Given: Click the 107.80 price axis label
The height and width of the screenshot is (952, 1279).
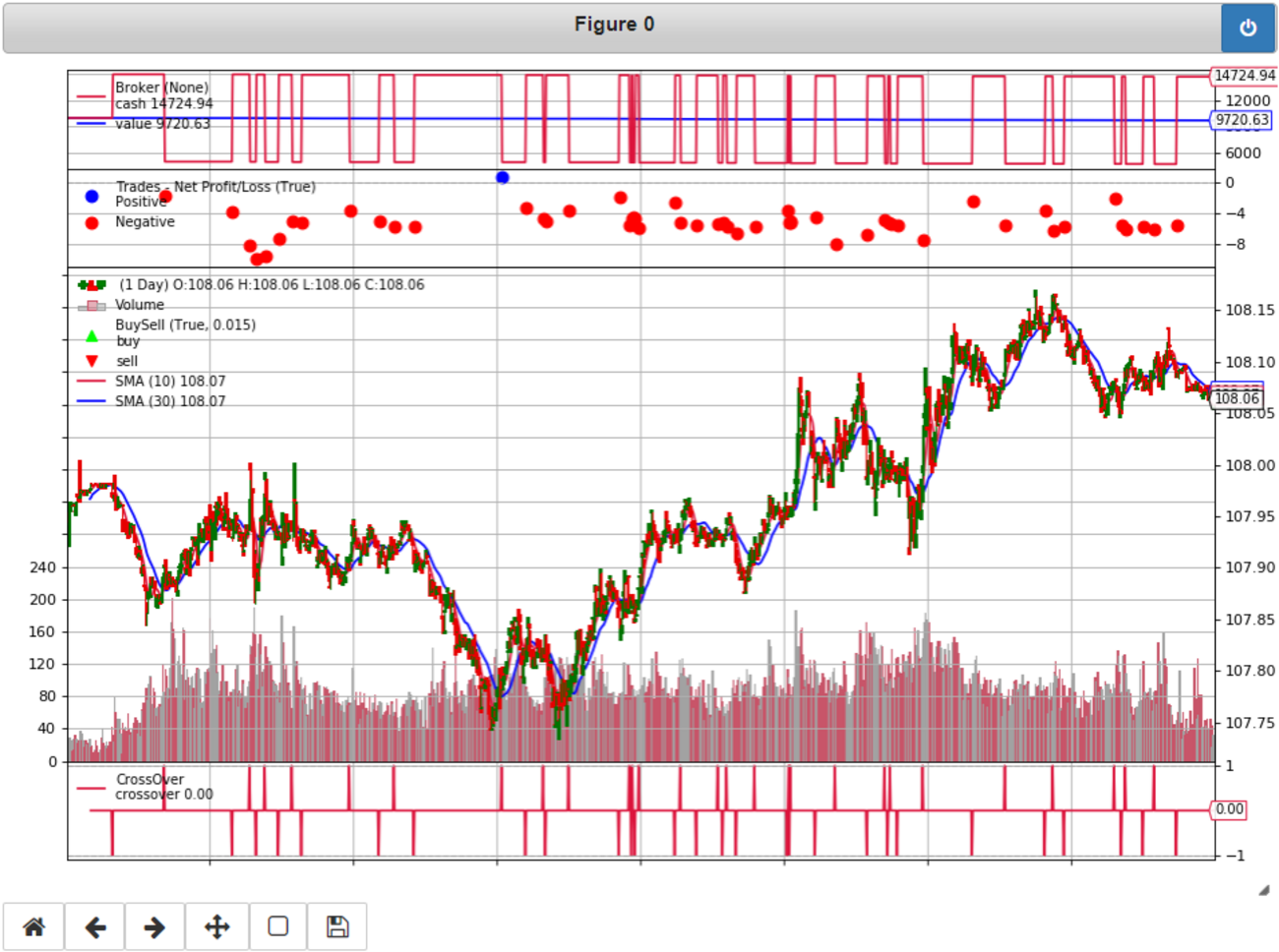Looking at the screenshot, I should (1249, 671).
